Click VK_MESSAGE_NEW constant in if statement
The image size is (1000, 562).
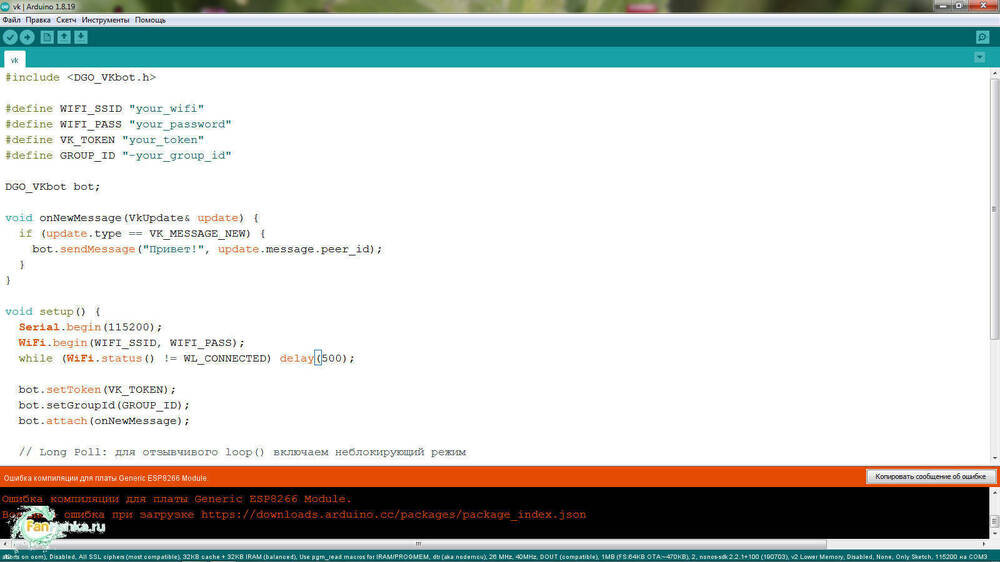click(x=197, y=233)
